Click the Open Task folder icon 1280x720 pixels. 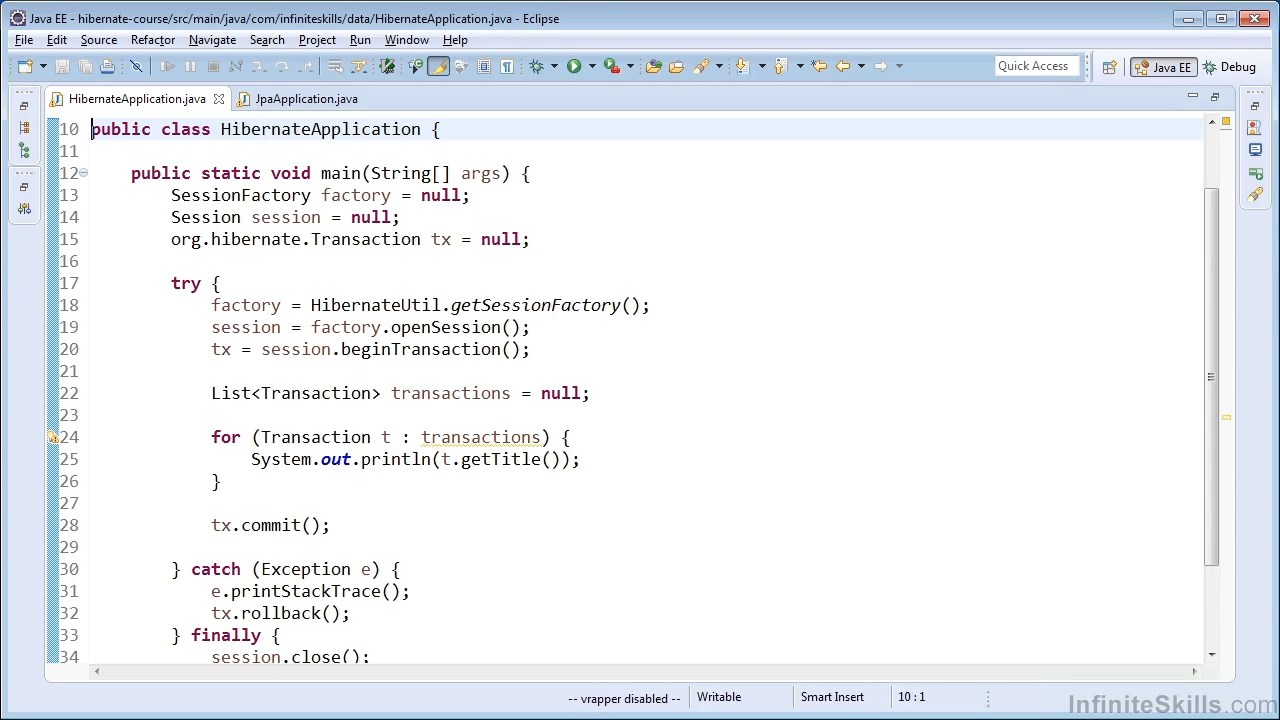click(676, 66)
